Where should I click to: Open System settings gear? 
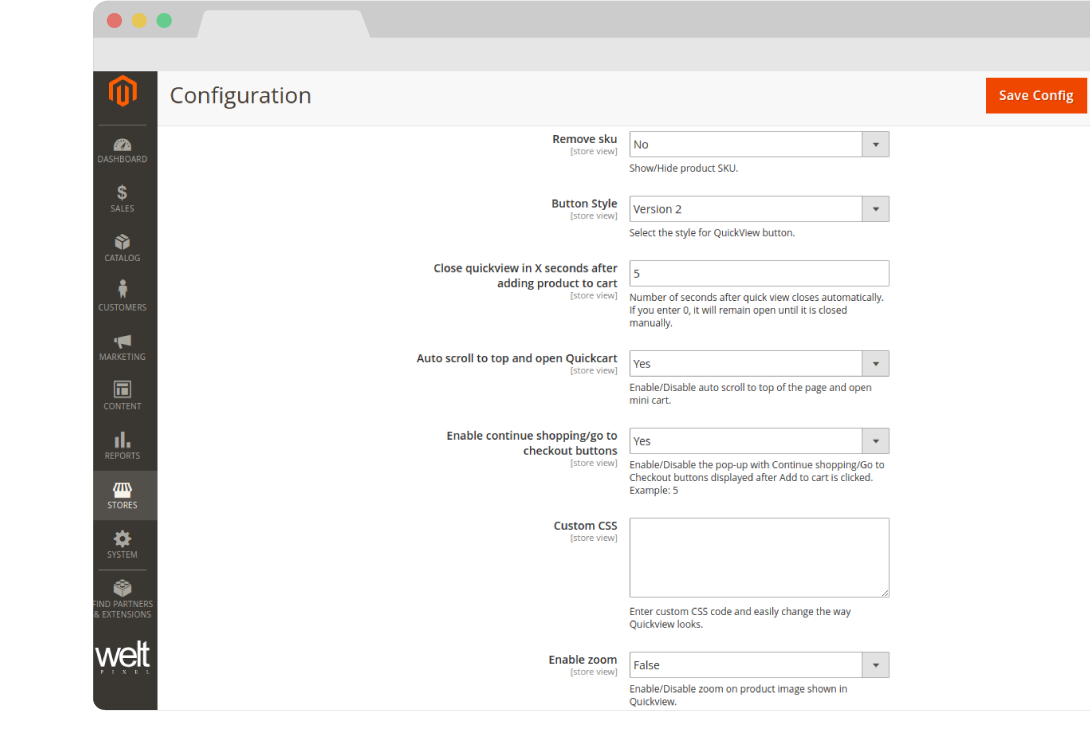[122, 544]
